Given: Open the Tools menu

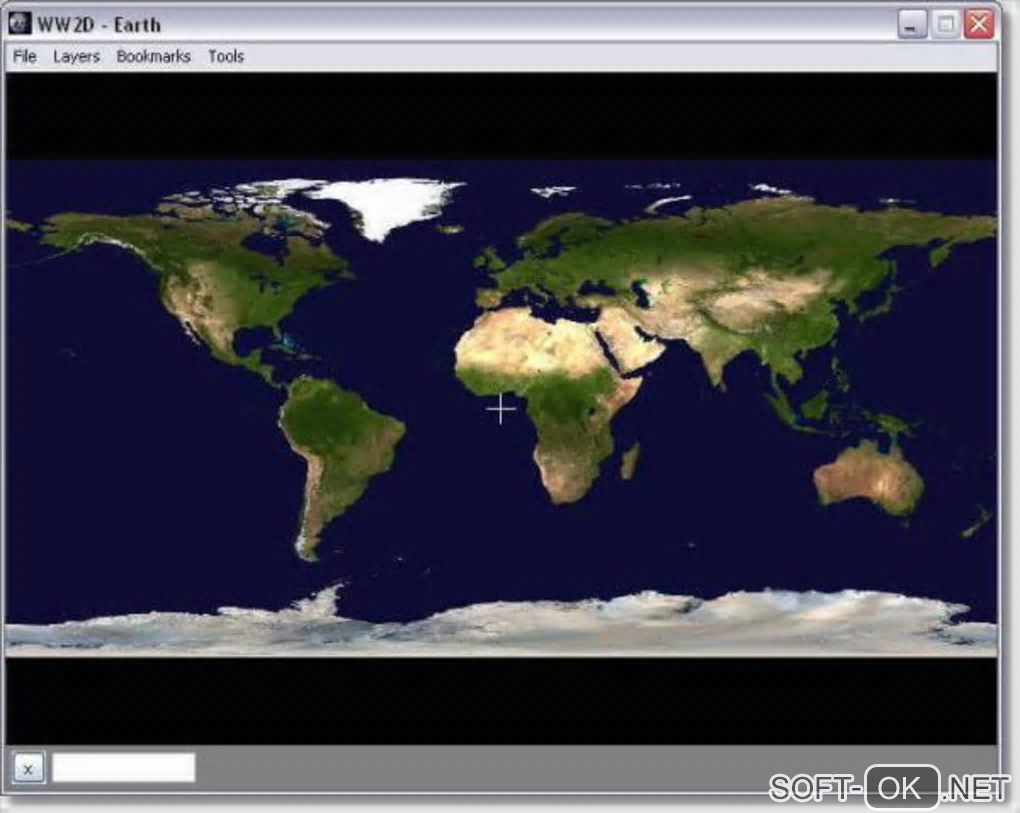Looking at the screenshot, I should pos(226,57).
